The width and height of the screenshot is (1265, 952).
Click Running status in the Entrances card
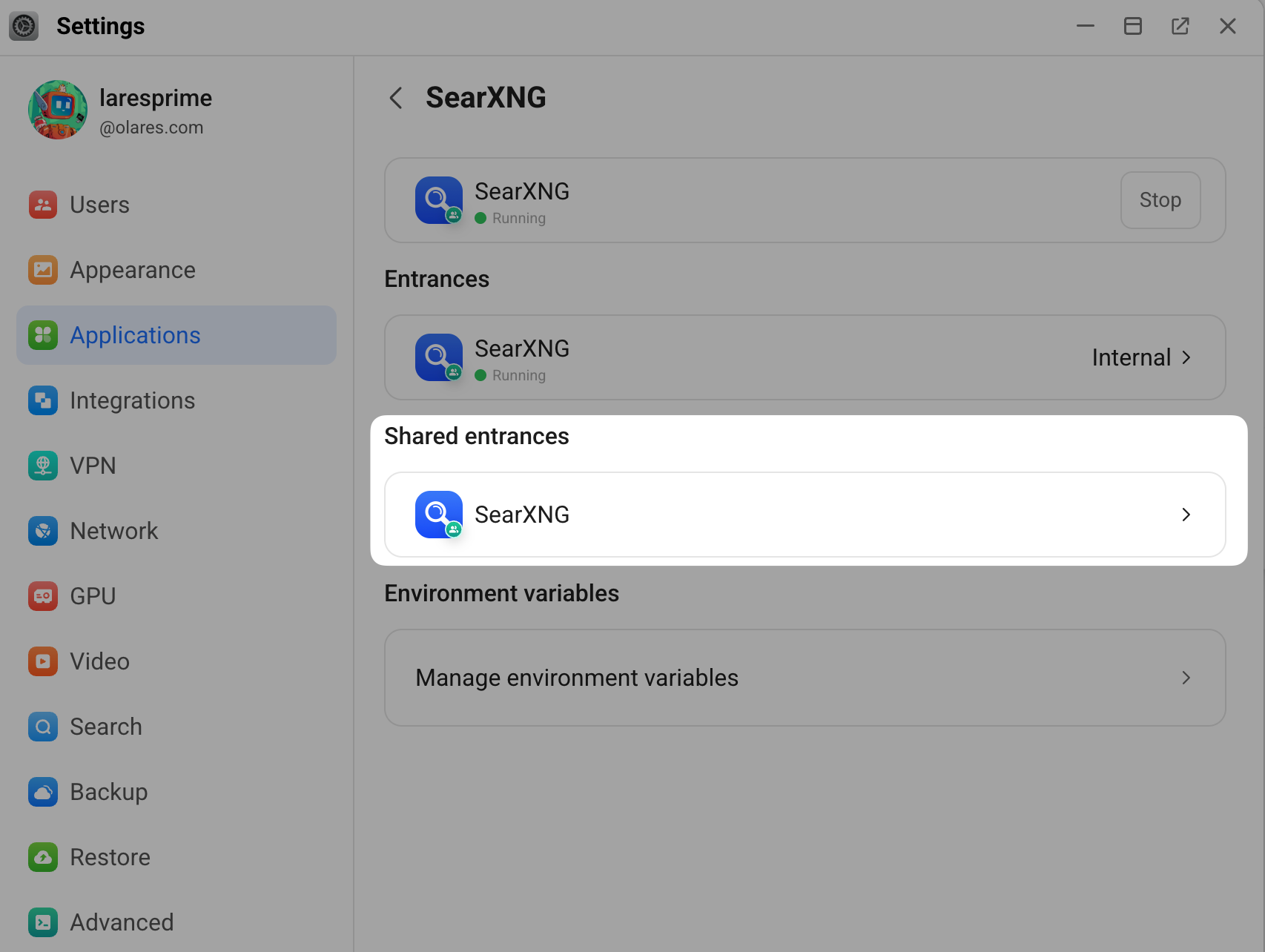point(510,375)
